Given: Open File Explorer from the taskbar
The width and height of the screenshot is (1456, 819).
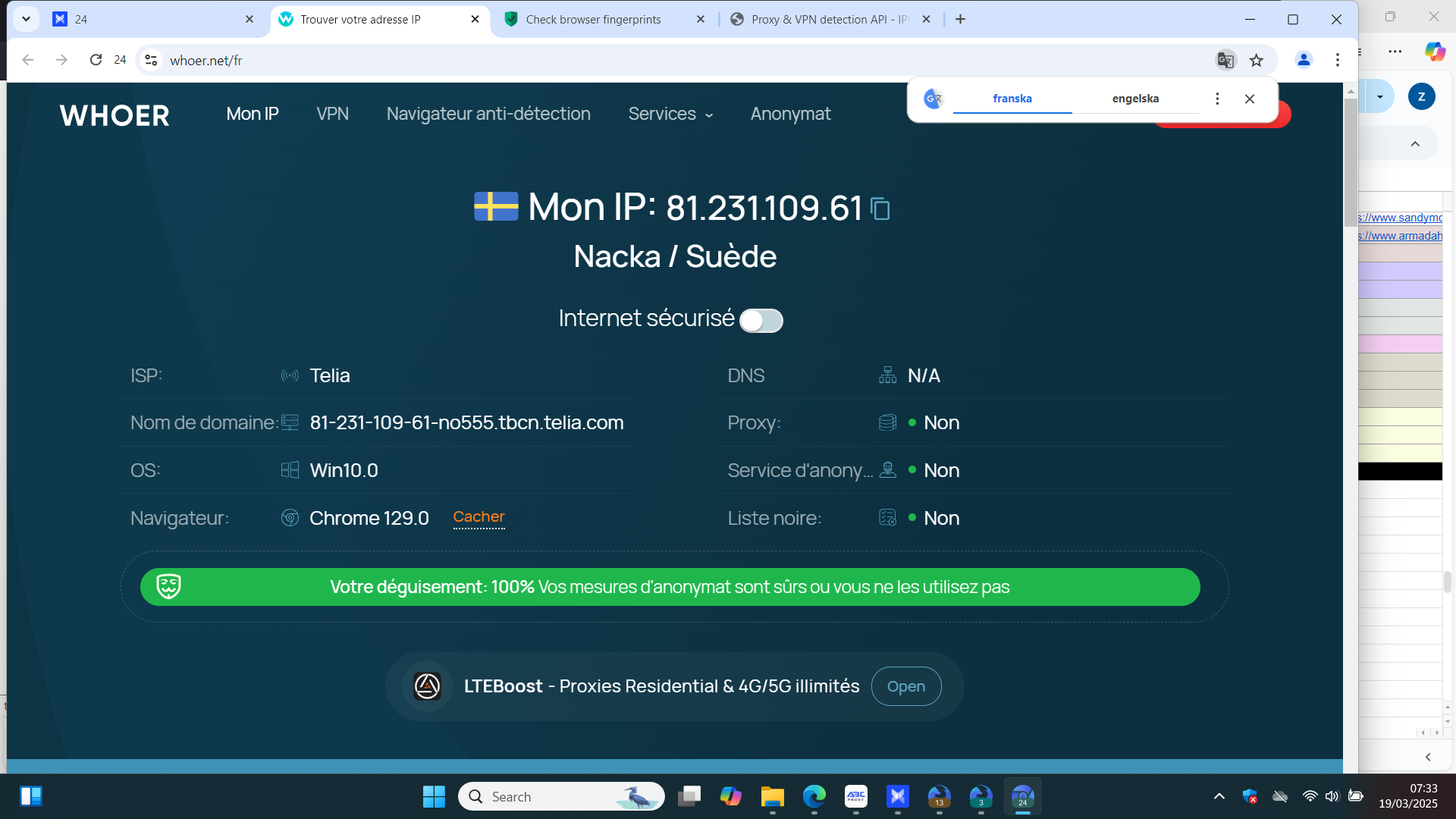Looking at the screenshot, I should pyautogui.click(x=773, y=796).
